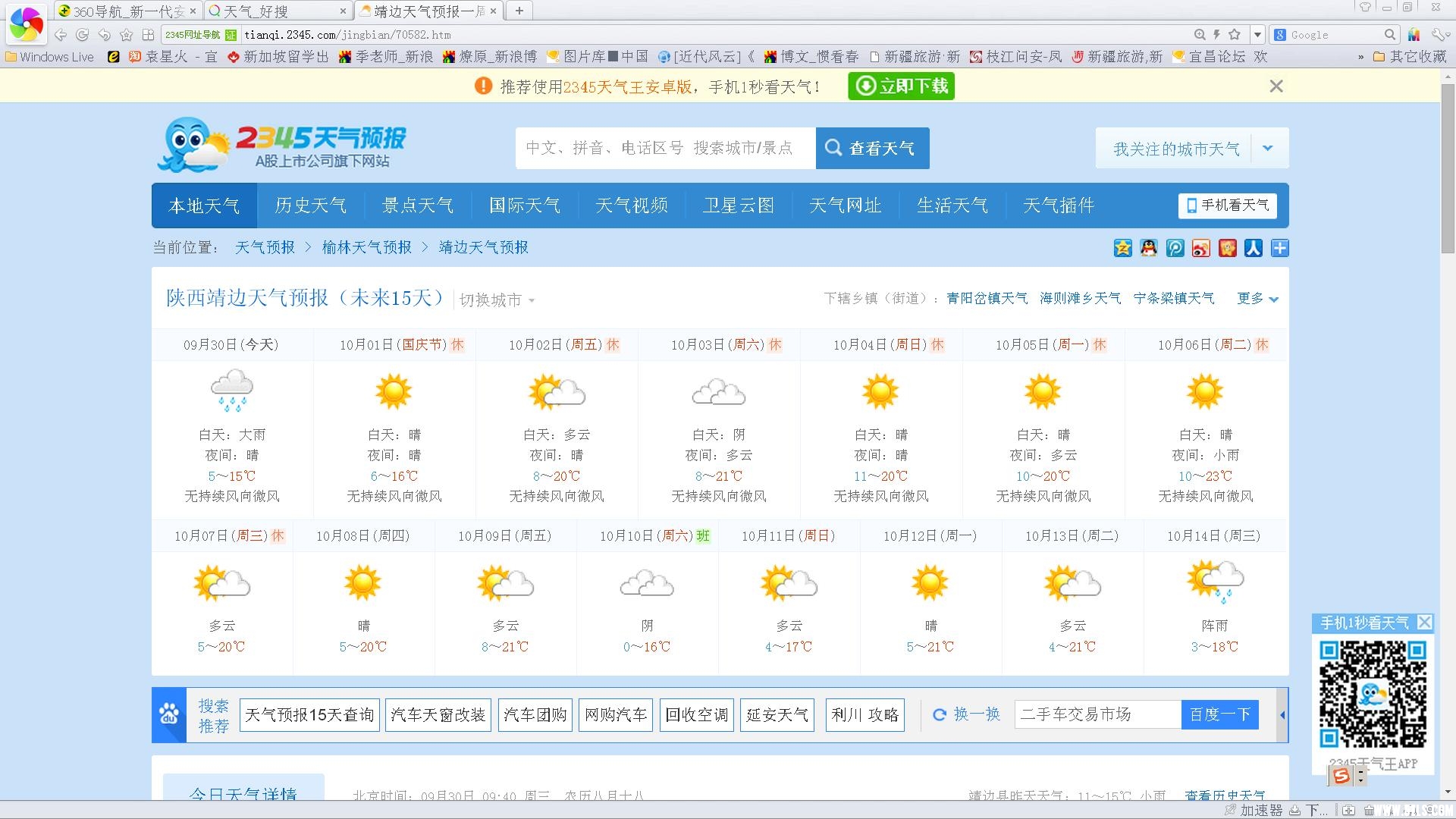Close the yellow recommendation banner
This screenshot has width=1456, height=819.
tap(1276, 86)
